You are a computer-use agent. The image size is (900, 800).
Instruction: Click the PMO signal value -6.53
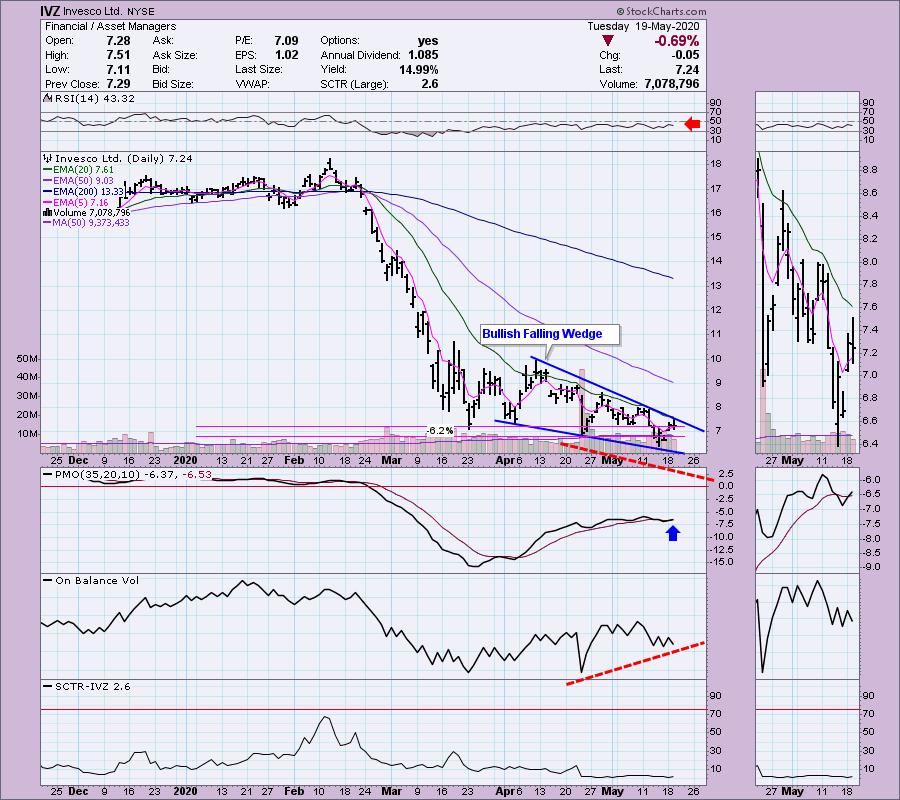click(197, 475)
